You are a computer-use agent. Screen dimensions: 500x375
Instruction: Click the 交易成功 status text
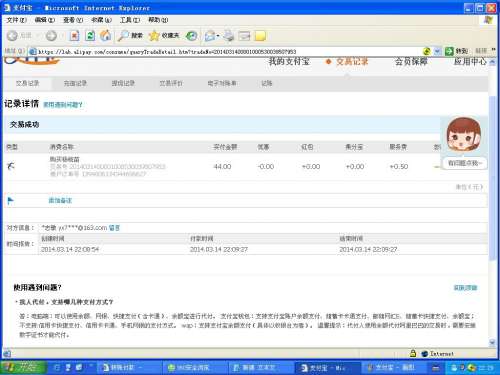tap(24, 125)
